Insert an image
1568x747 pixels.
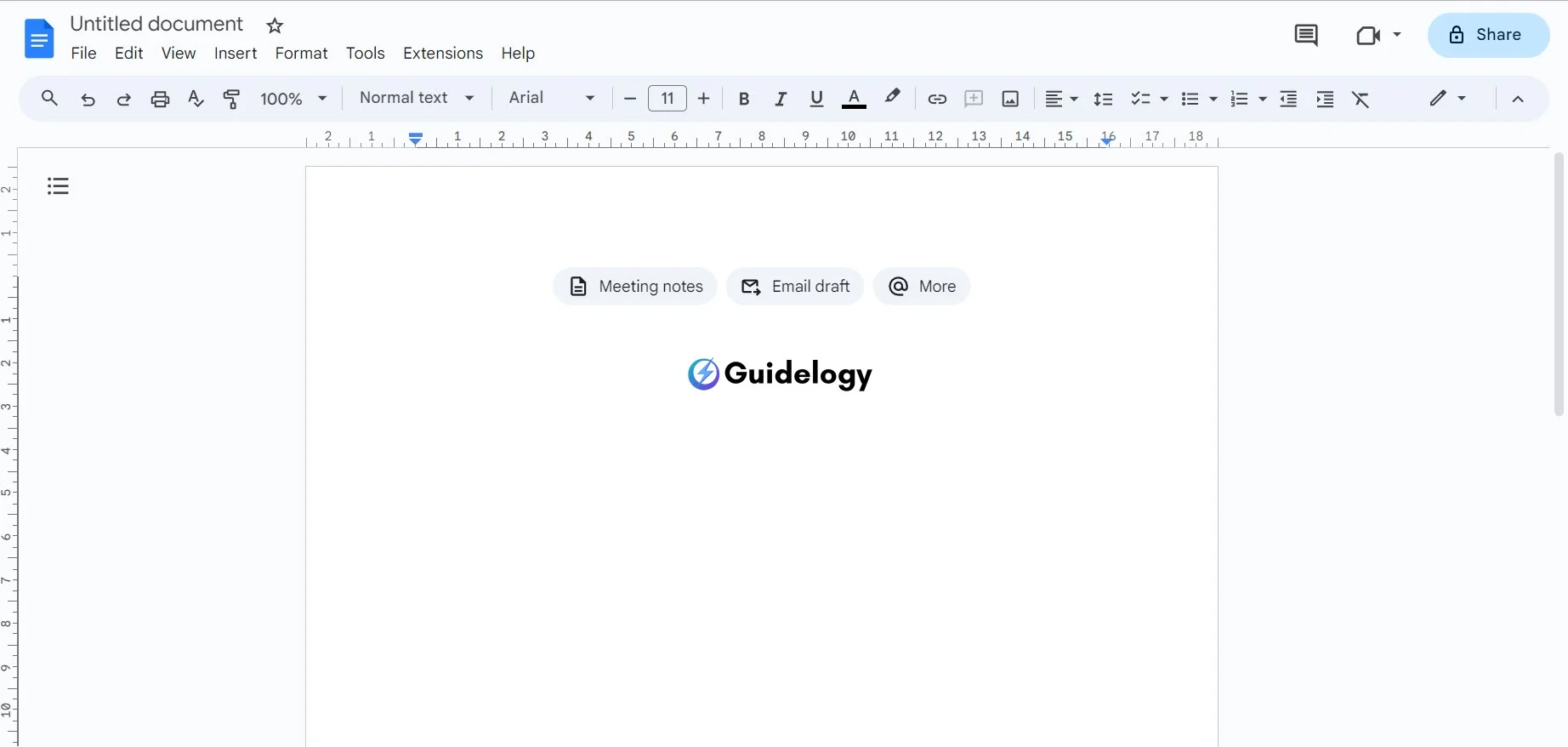click(x=1010, y=99)
